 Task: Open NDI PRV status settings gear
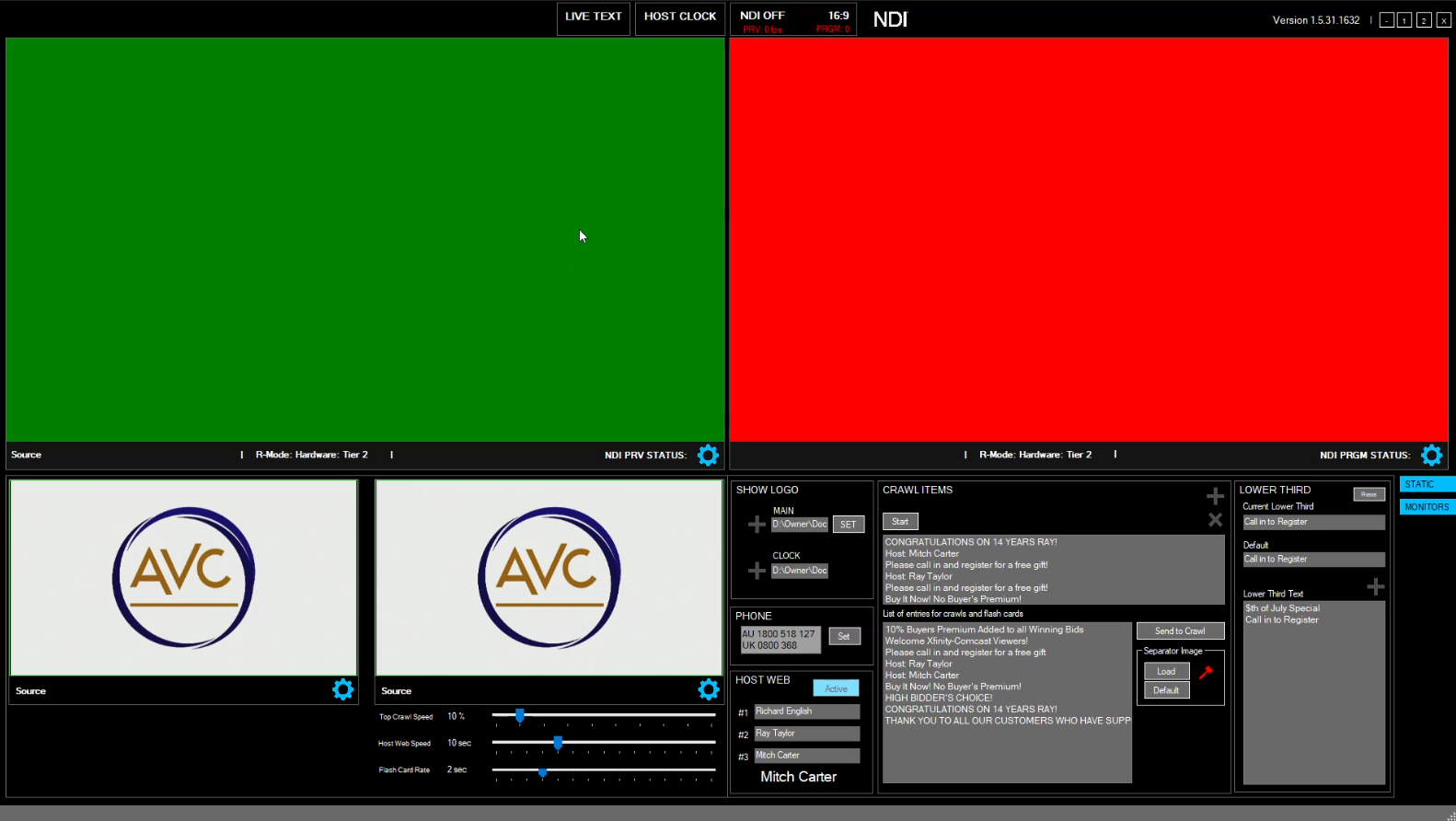708,455
